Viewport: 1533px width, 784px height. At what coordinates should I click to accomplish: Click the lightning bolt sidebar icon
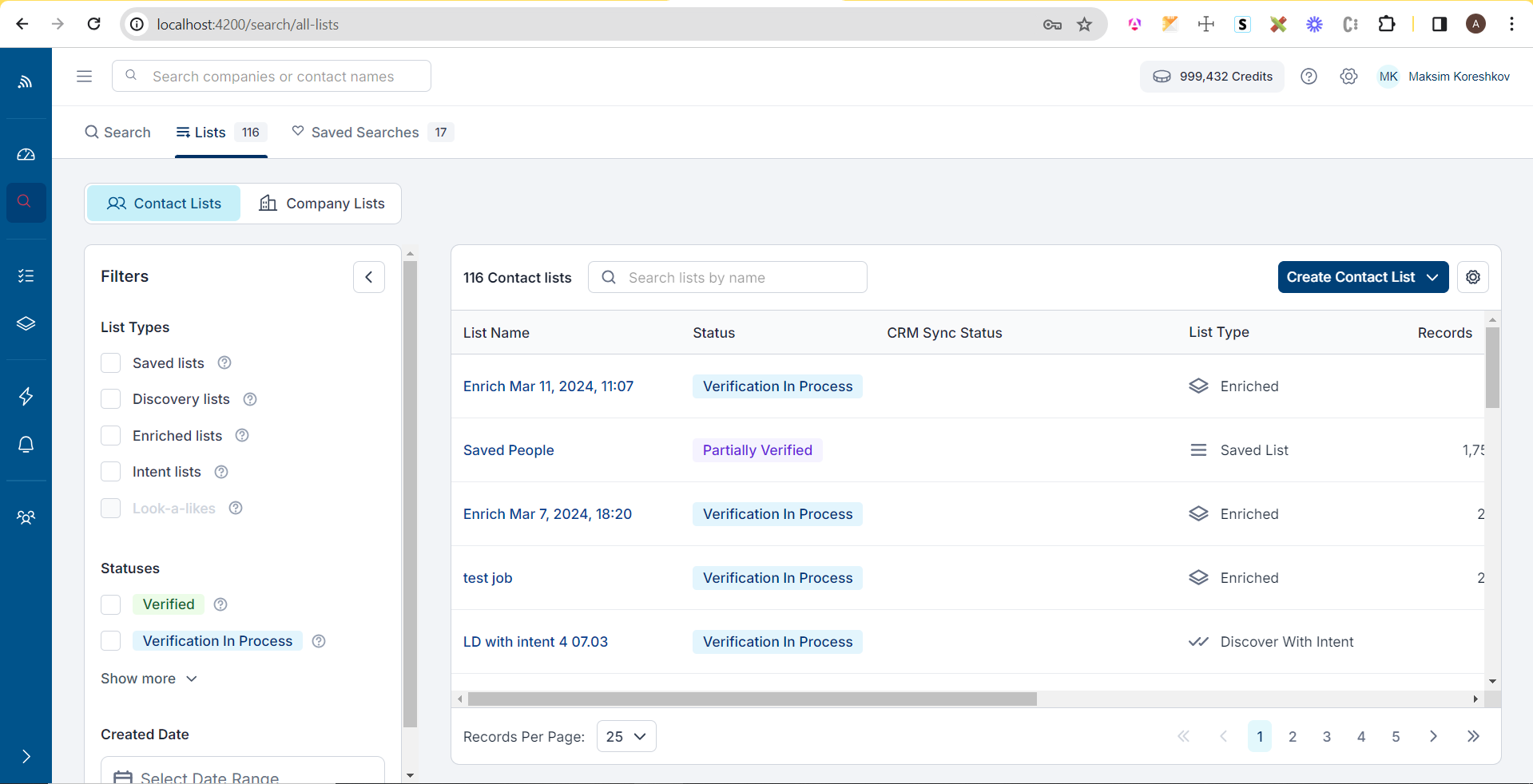pos(26,396)
